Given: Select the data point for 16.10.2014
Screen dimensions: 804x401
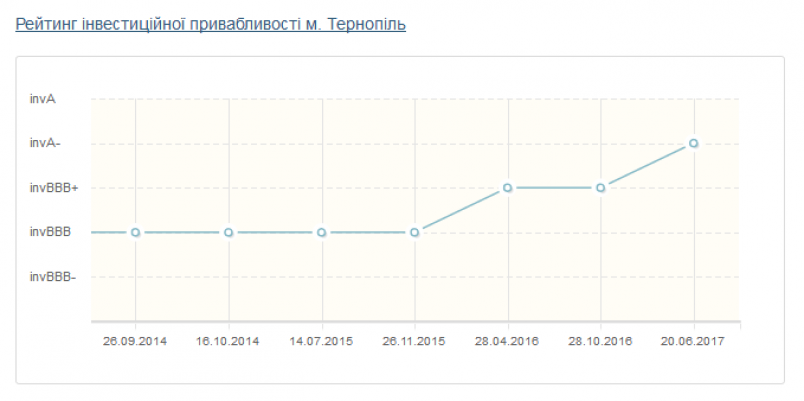Looking at the screenshot, I should [229, 233].
